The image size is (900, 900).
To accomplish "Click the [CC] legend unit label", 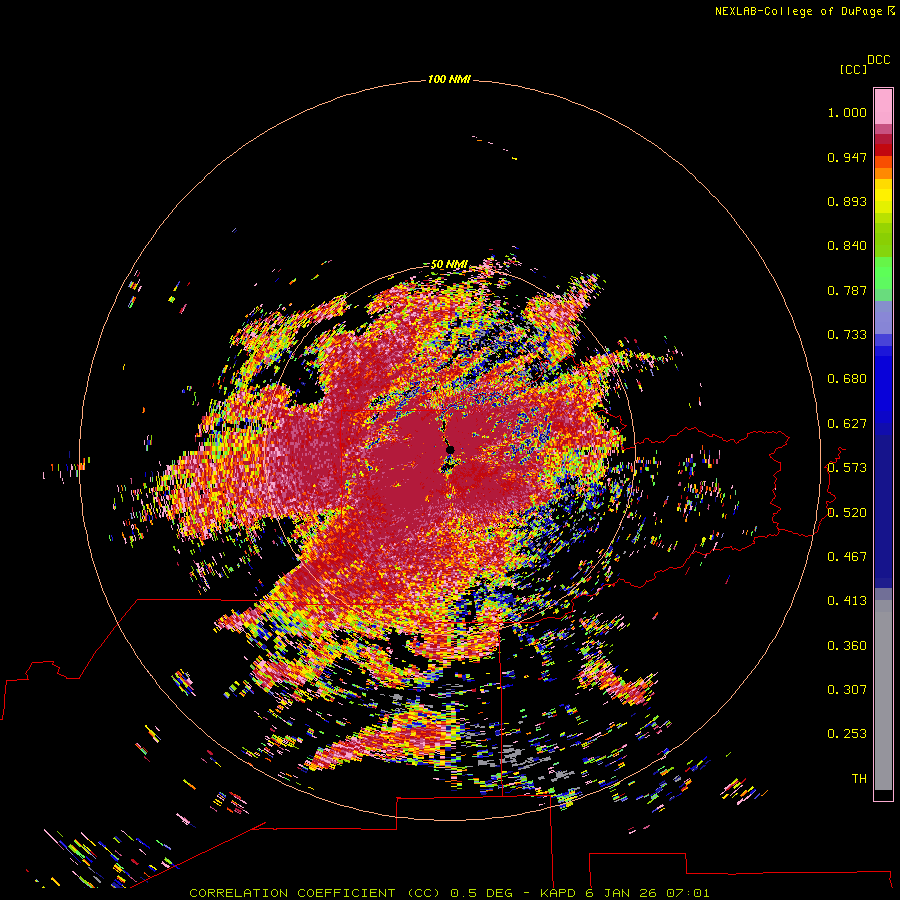I will click(853, 69).
